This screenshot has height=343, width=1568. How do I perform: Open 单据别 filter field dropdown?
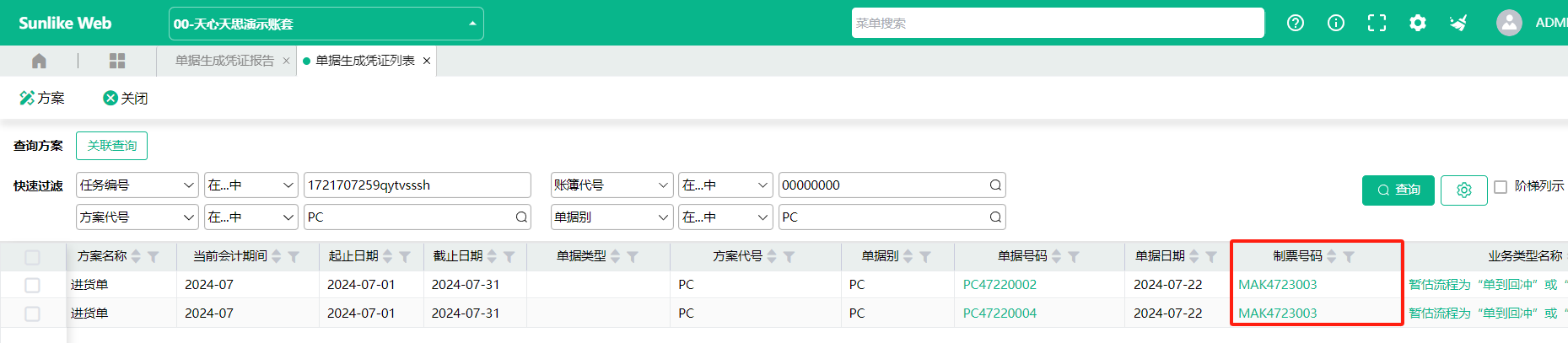pyautogui.click(x=612, y=217)
